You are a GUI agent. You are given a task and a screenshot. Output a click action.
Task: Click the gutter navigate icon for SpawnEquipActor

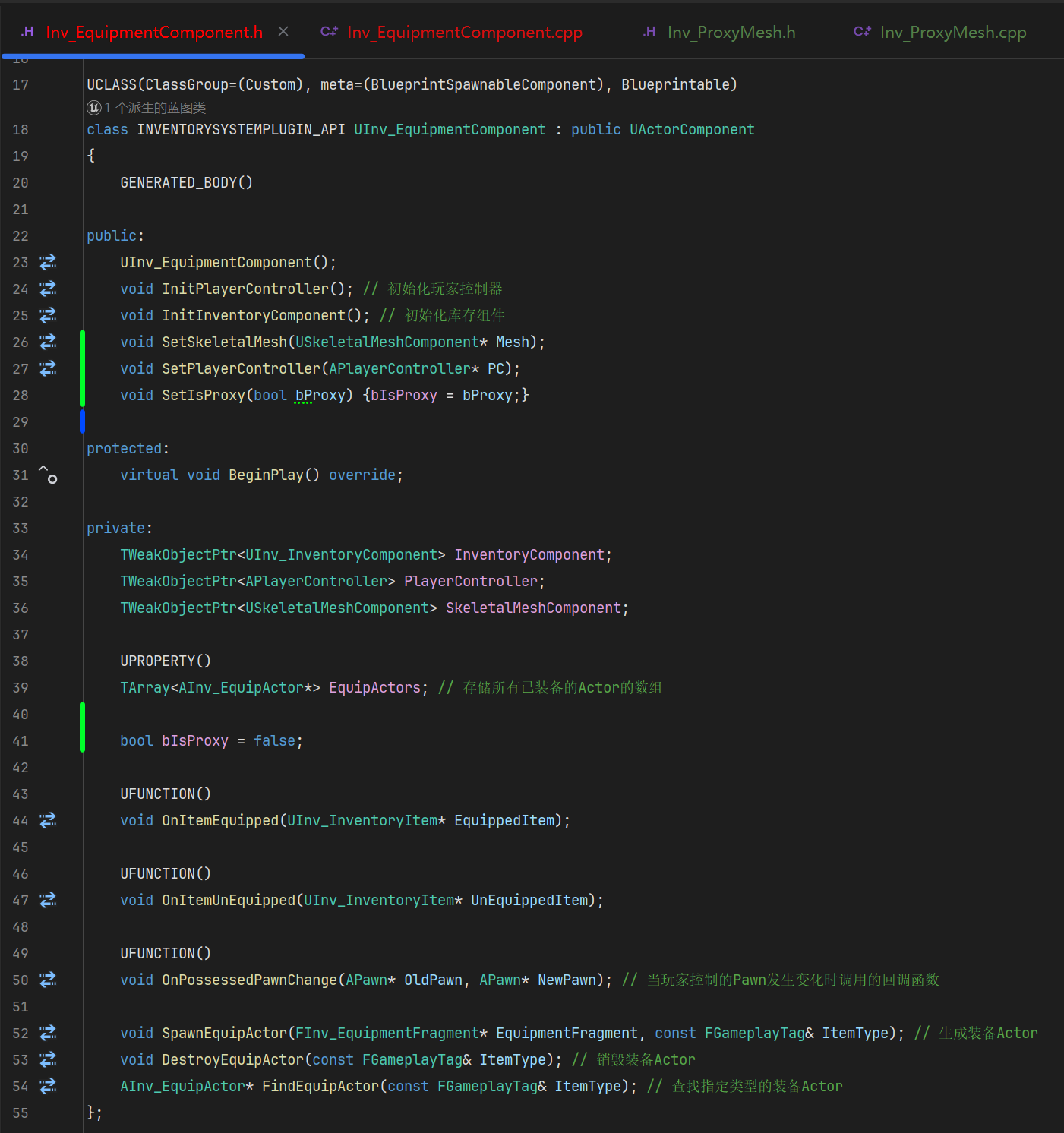coord(48,1033)
